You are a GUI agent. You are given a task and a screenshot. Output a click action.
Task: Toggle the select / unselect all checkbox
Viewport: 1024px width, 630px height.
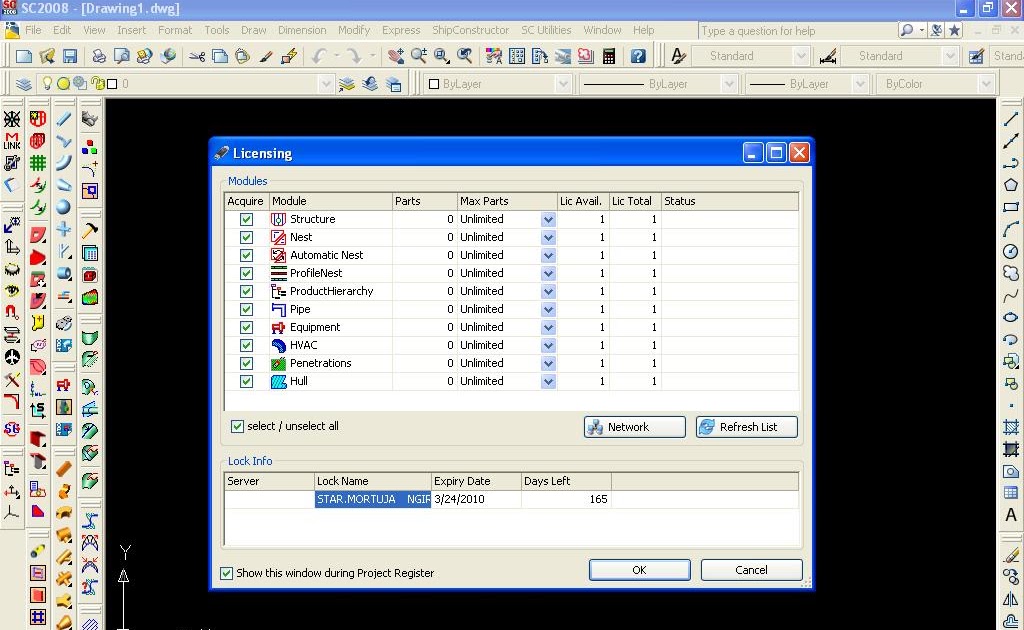(237, 426)
